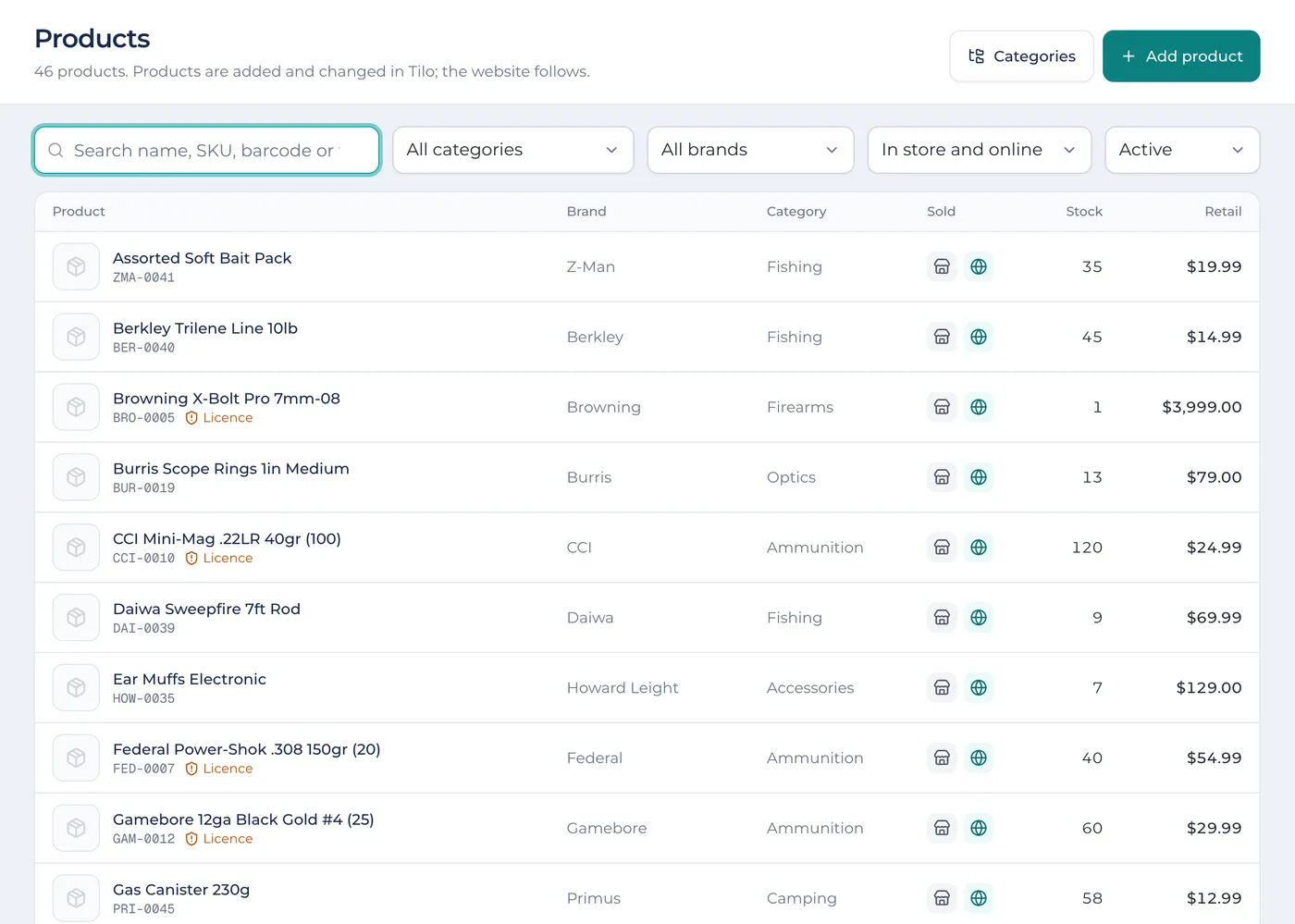Click the Berkley Trilene Line product thumbnail
This screenshot has height=924, width=1295.
point(76,337)
